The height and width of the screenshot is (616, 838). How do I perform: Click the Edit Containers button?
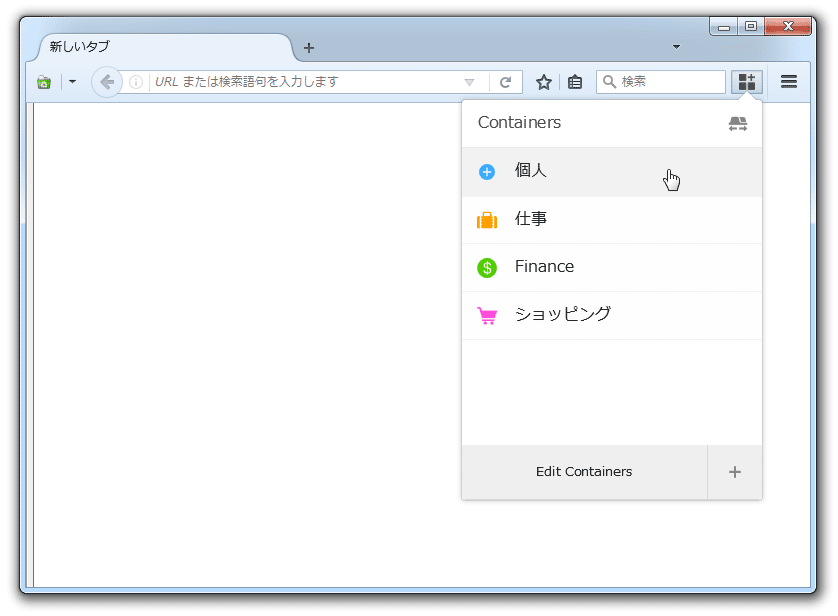click(x=585, y=472)
